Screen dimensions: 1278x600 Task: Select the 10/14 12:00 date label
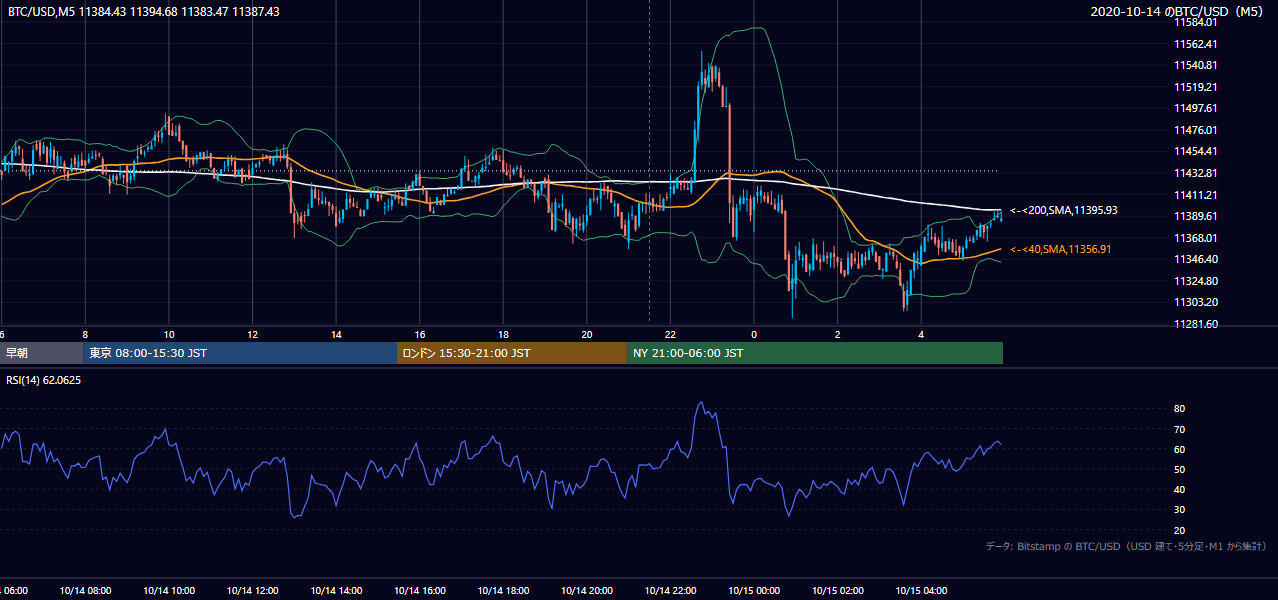point(252,591)
